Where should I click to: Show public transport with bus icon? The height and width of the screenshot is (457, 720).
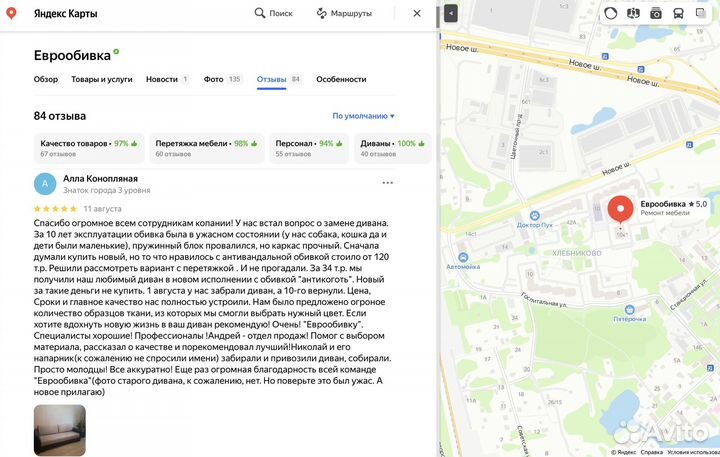(678, 13)
